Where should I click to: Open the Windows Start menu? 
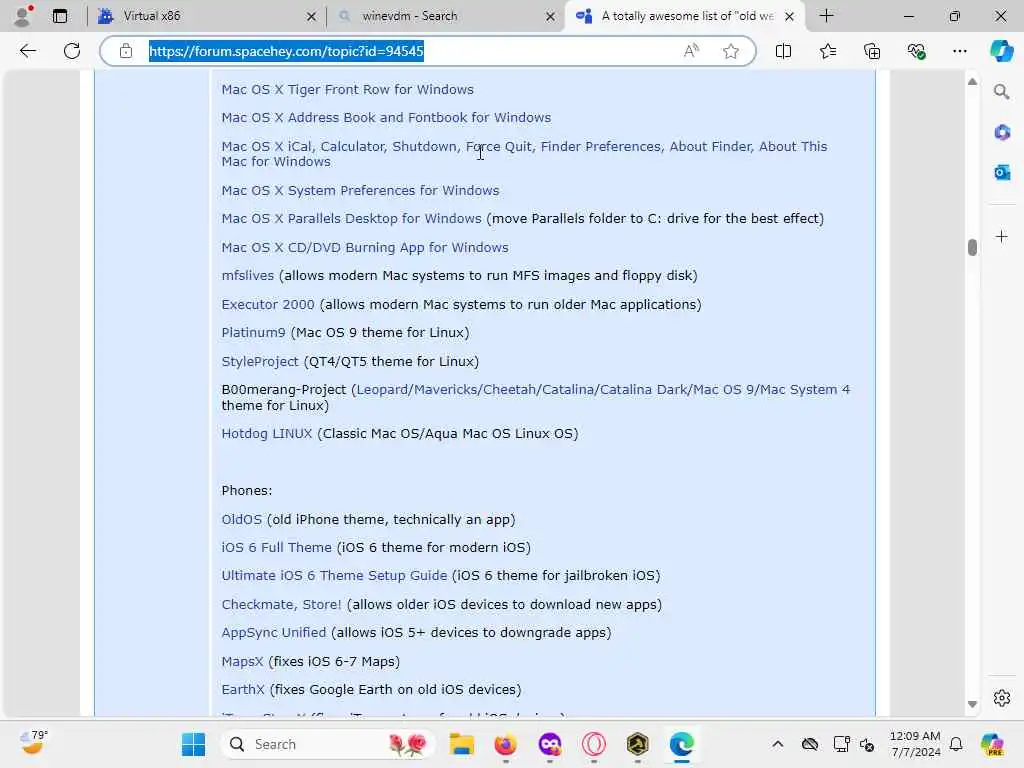click(x=193, y=744)
